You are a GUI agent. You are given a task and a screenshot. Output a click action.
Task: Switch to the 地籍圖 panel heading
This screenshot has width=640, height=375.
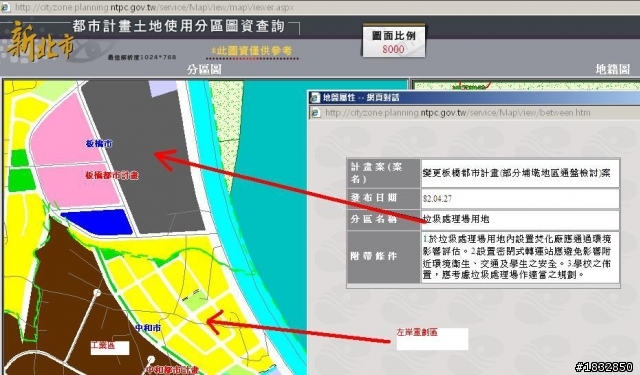(612, 69)
